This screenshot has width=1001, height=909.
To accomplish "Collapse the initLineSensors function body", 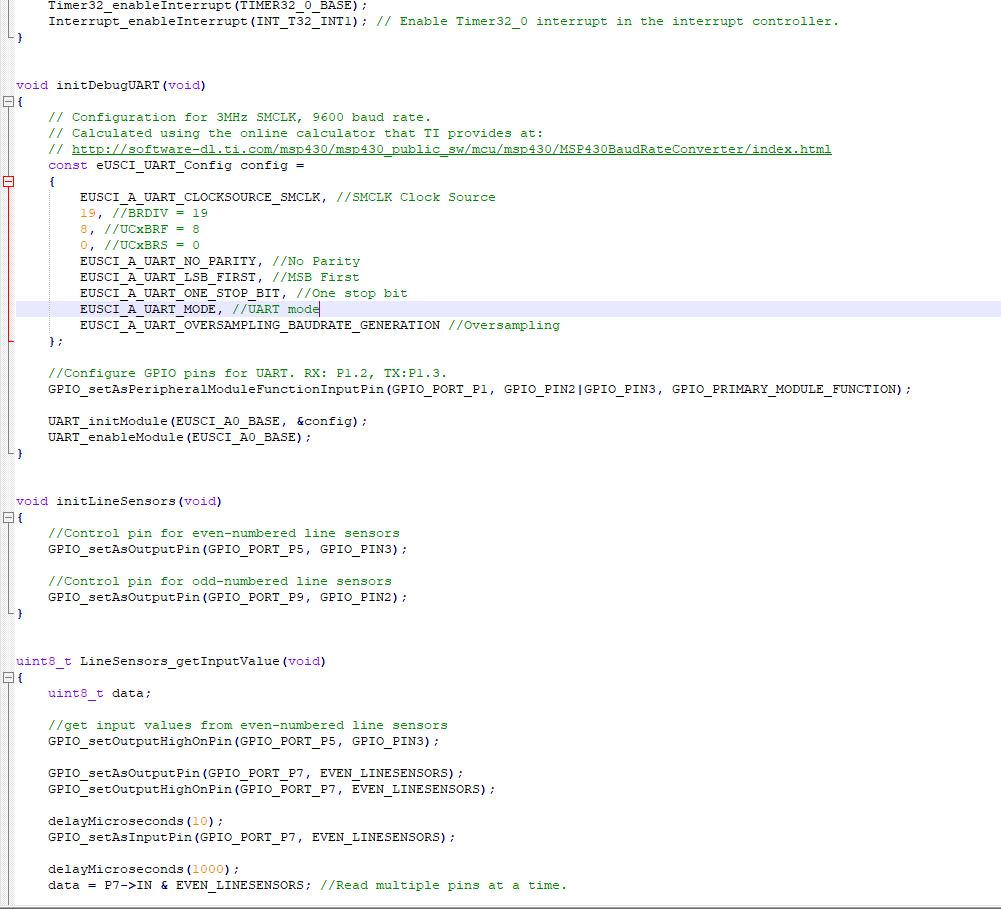I will click(7, 517).
